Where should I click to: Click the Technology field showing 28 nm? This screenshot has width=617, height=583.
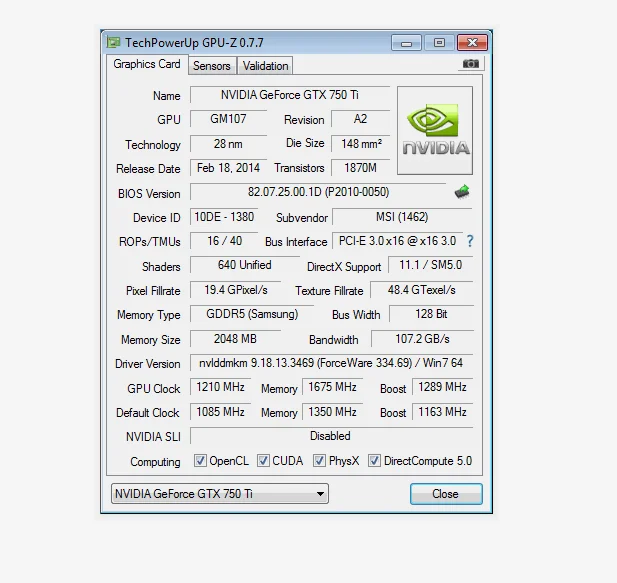tap(228, 144)
